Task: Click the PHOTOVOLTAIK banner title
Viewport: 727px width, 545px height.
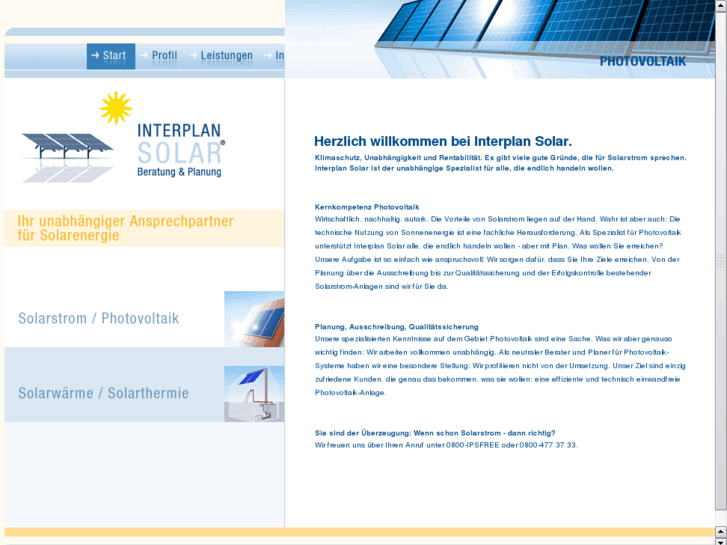Action: [643, 61]
